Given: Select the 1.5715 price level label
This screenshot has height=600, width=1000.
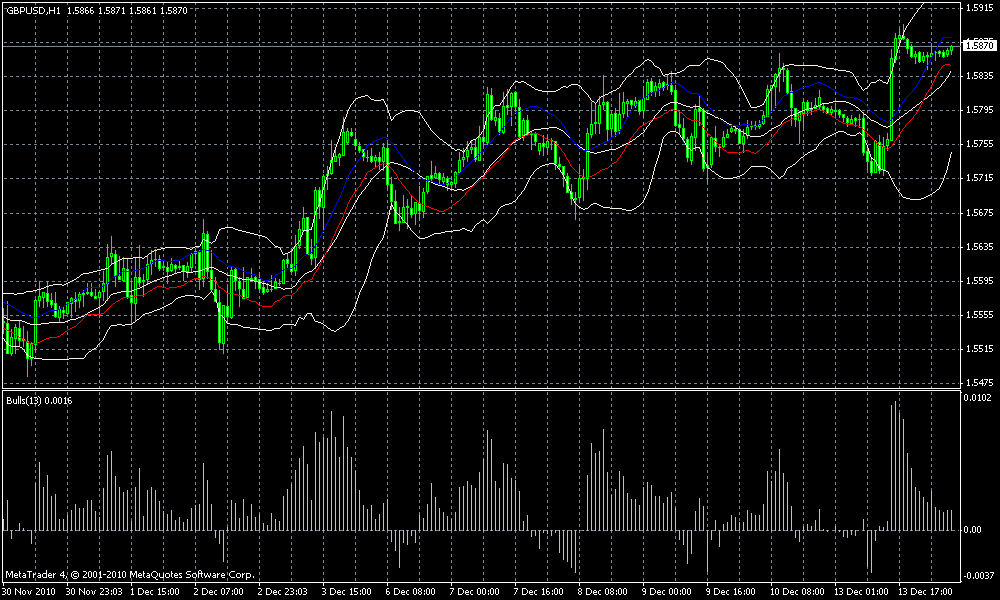Looking at the screenshot, I should pyautogui.click(x=980, y=178).
